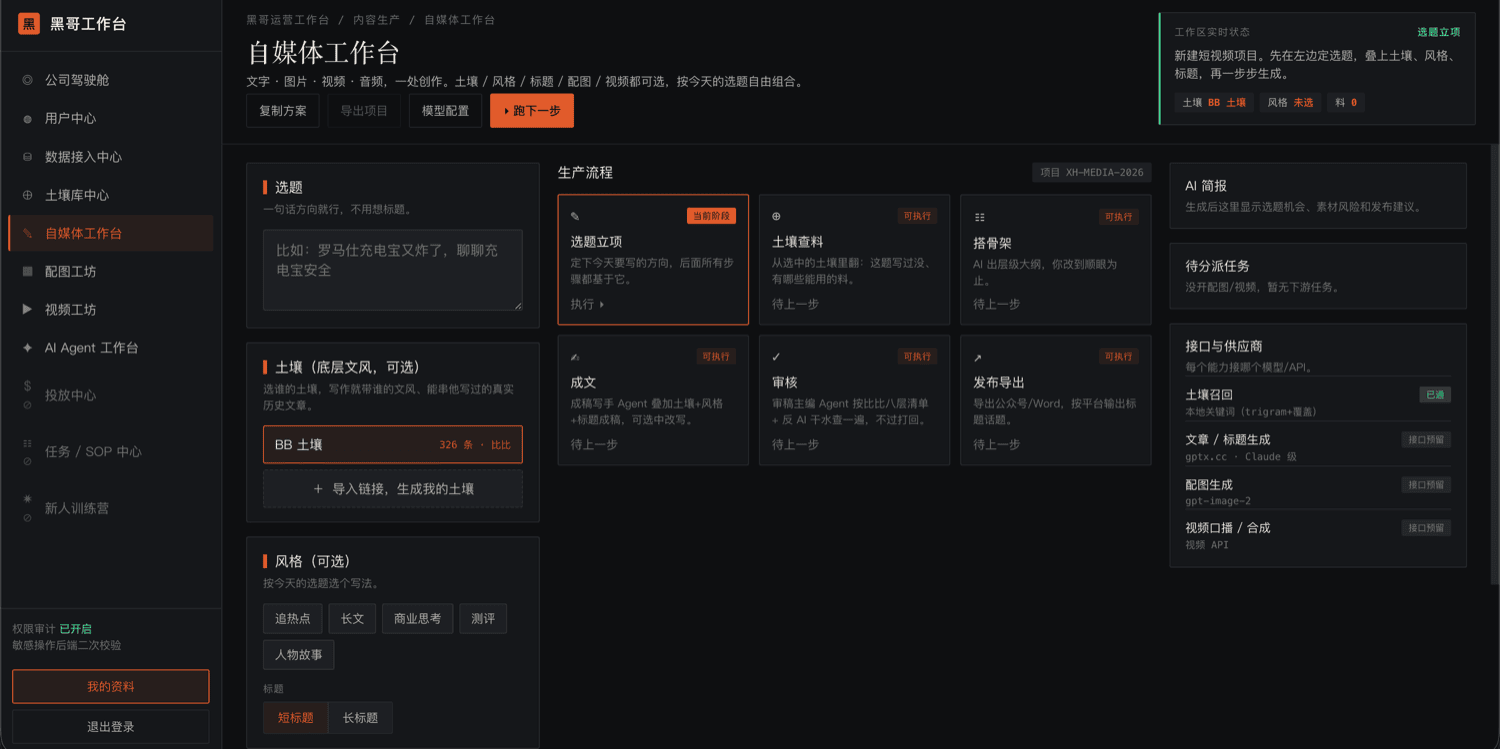Click the 投放中心 dollar icon
Screen dimensions: 1500x749
click(x=27, y=386)
